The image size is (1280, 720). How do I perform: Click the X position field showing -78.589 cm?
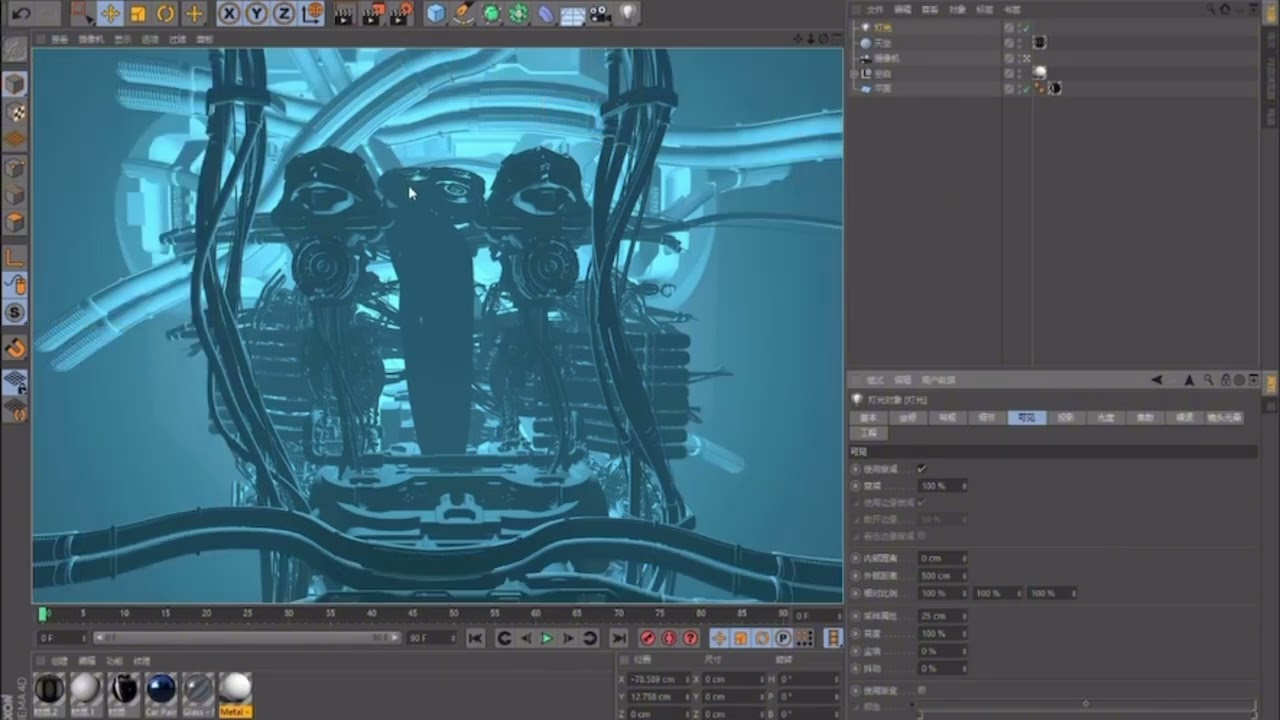(658, 679)
